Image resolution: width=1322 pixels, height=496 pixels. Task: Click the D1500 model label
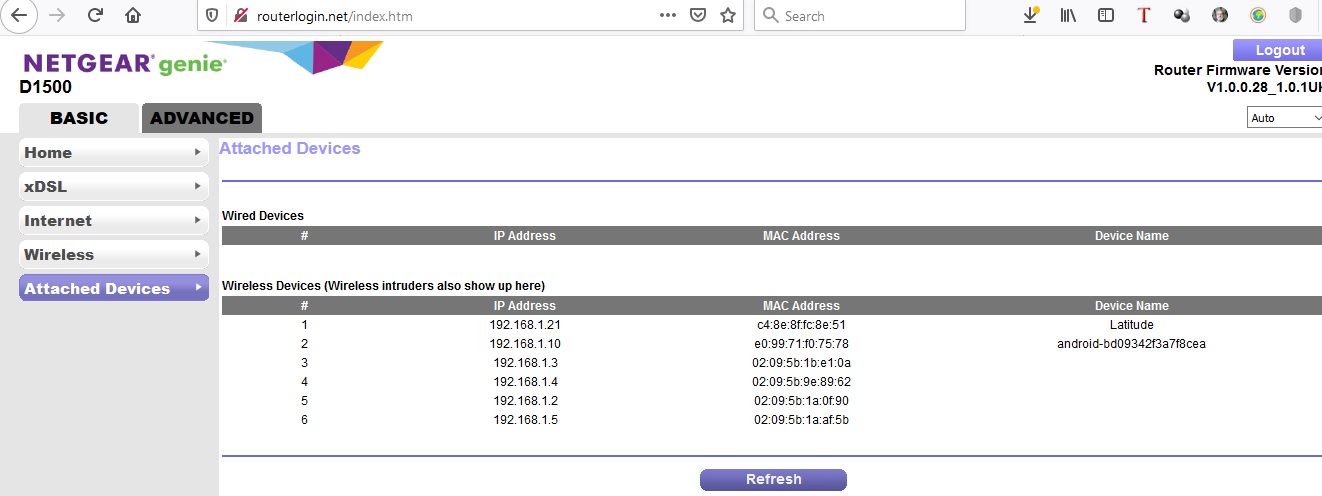point(45,88)
